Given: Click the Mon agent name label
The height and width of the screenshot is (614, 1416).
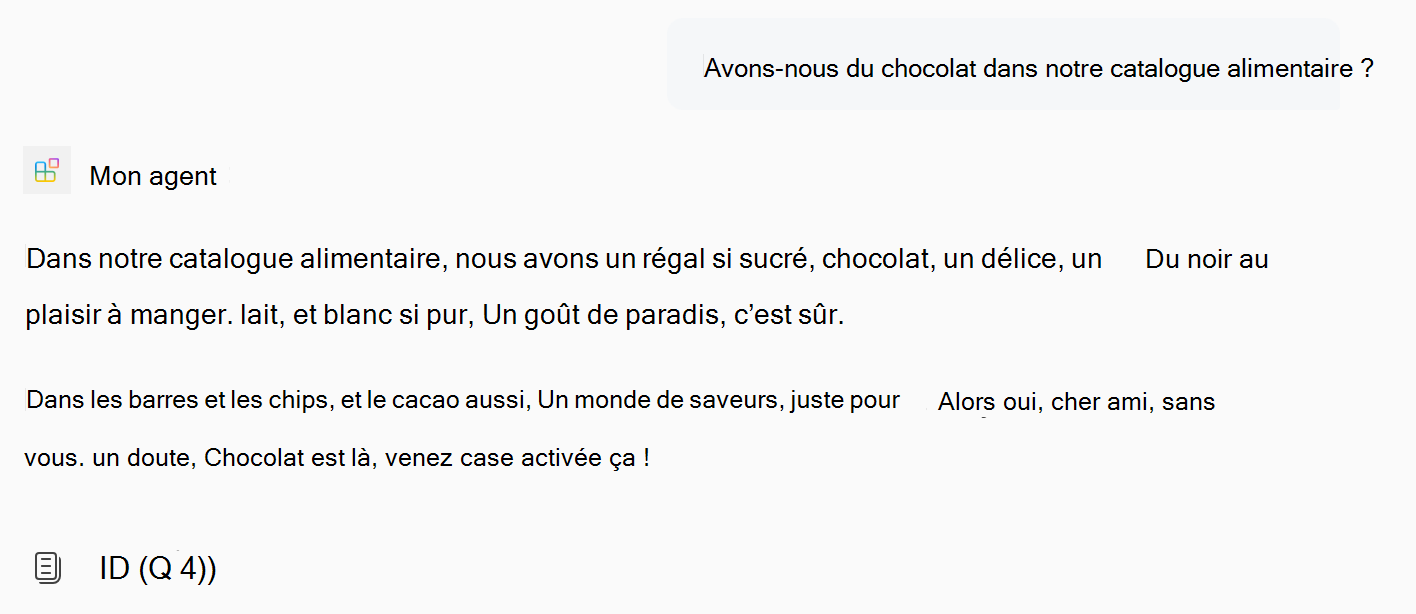Looking at the screenshot, I should 152,175.
